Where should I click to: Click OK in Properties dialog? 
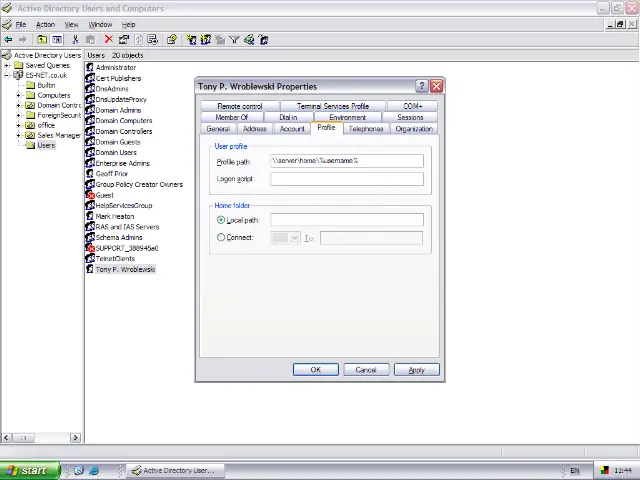point(316,369)
